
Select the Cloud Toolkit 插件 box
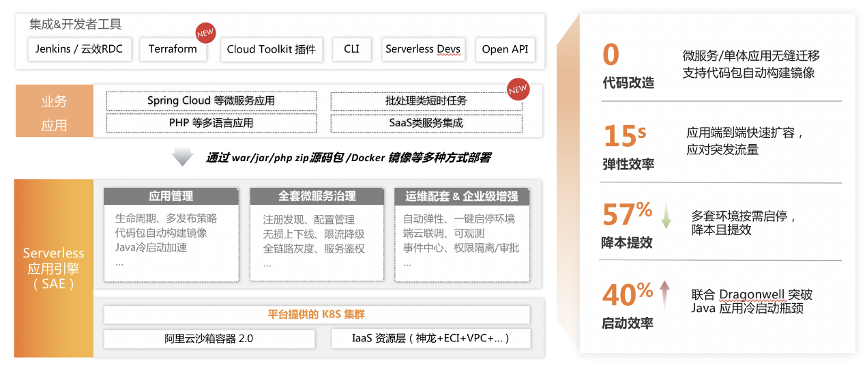point(271,49)
